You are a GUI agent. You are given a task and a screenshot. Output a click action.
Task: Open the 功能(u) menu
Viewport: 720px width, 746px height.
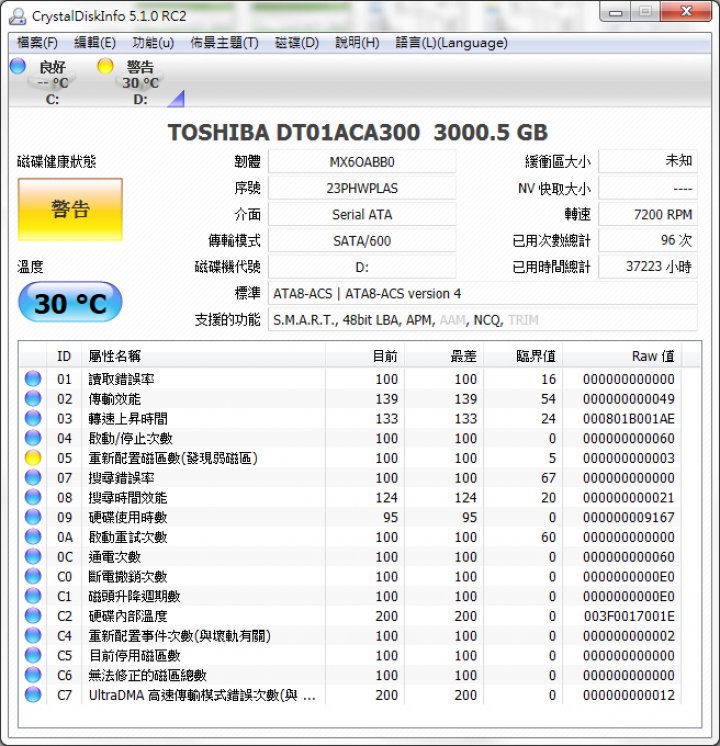[153, 43]
